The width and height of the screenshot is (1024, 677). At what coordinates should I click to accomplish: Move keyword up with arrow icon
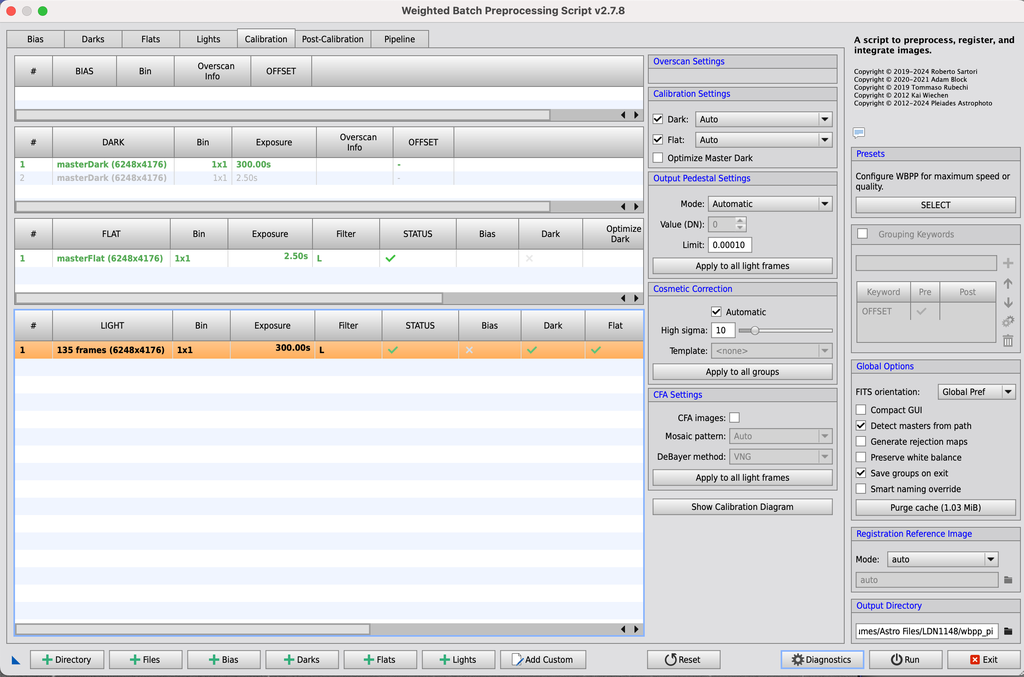tap(1008, 283)
